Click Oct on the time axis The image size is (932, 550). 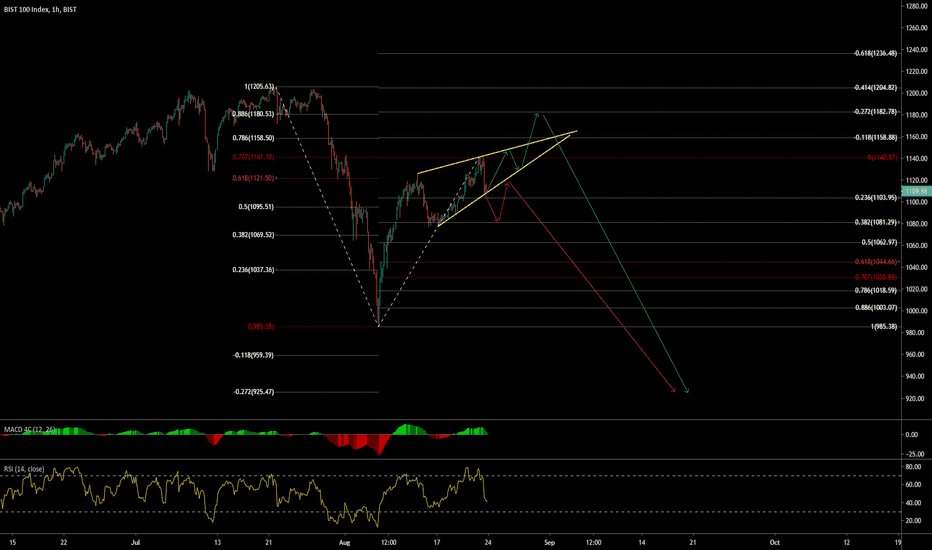pos(774,542)
